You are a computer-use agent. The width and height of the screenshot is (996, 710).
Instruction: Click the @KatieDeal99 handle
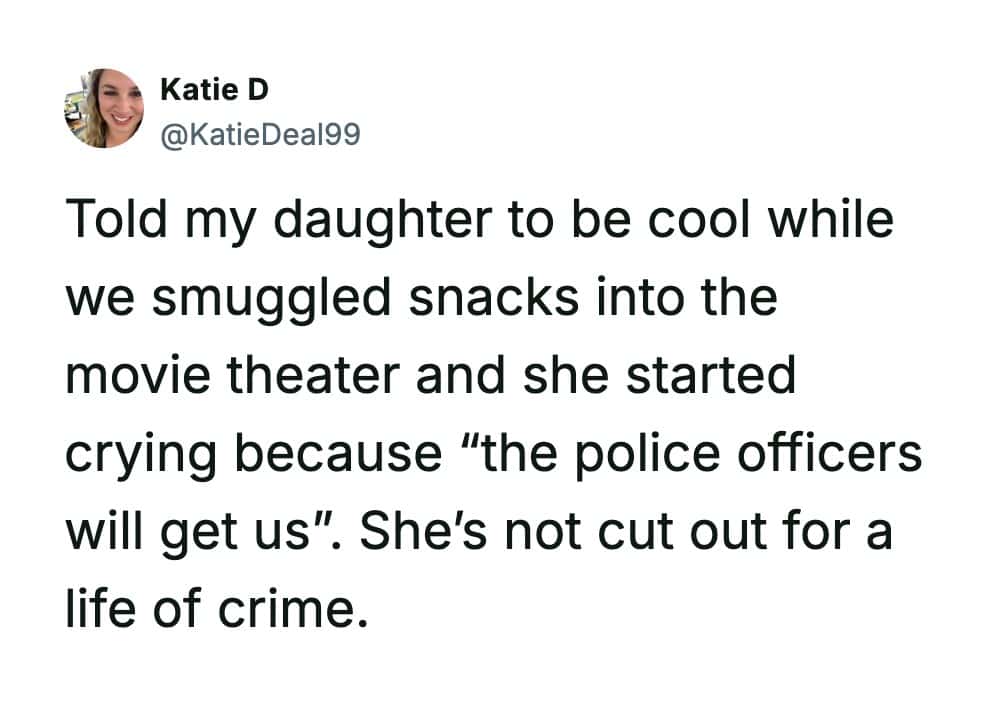pos(259,133)
